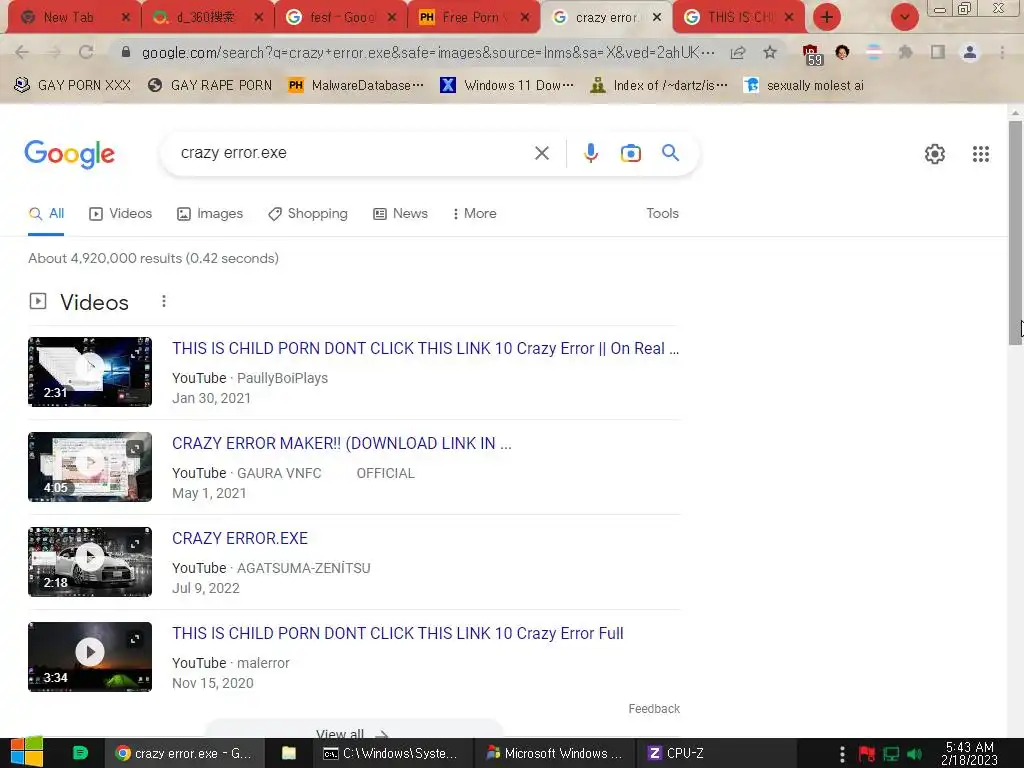Open the Chrome three-dot menu
The height and width of the screenshot is (768, 1024).
pos(1002,52)
